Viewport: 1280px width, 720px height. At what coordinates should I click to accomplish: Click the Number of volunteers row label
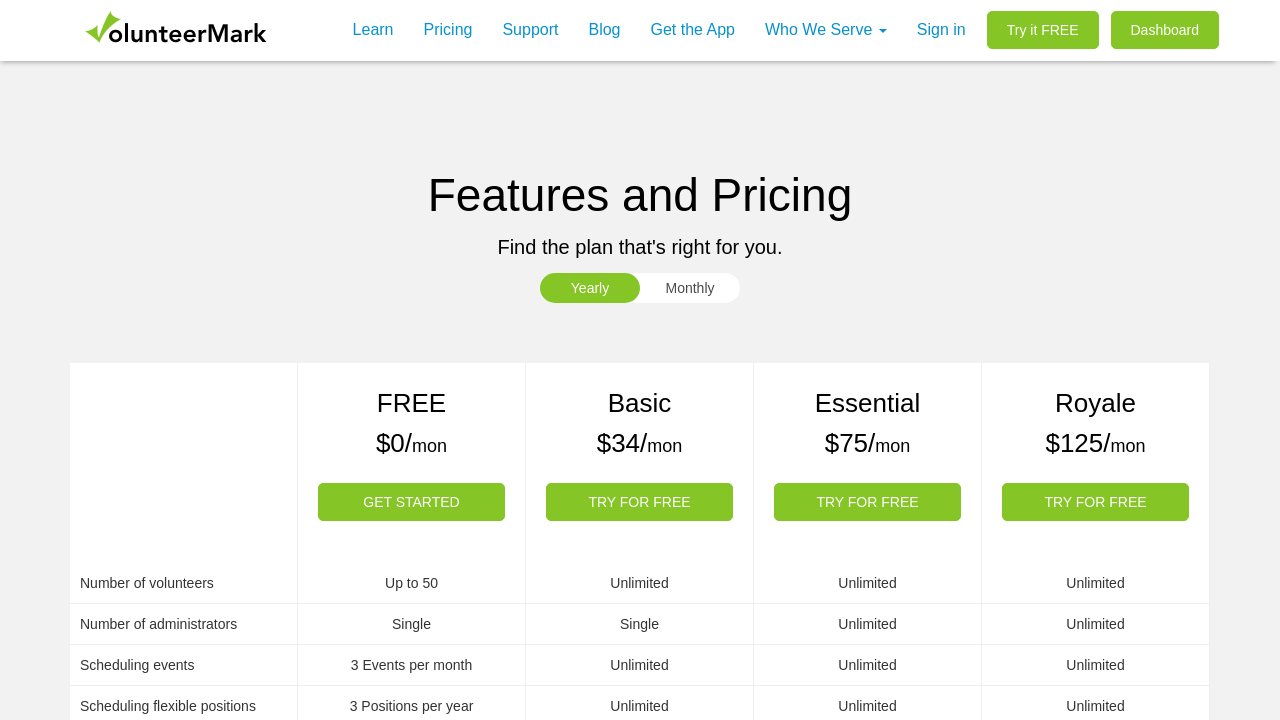point(147,583)
